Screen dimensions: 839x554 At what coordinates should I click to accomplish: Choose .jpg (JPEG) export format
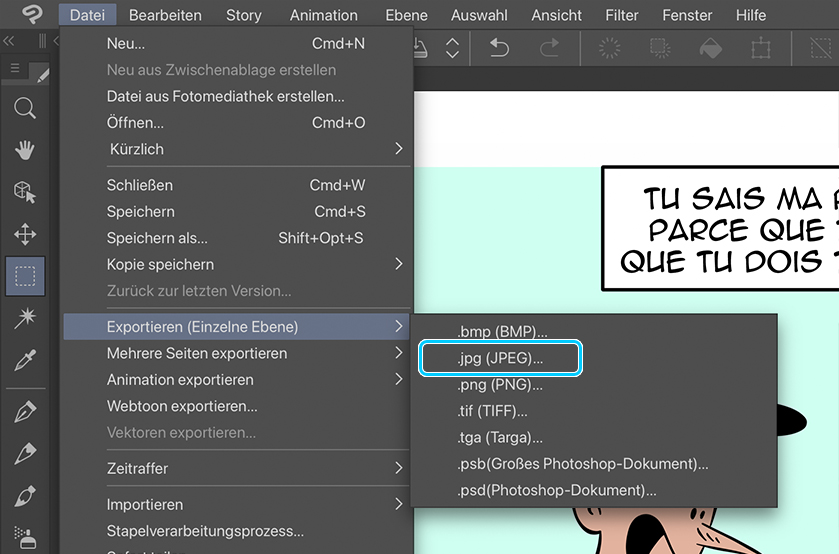pos(500,358)
